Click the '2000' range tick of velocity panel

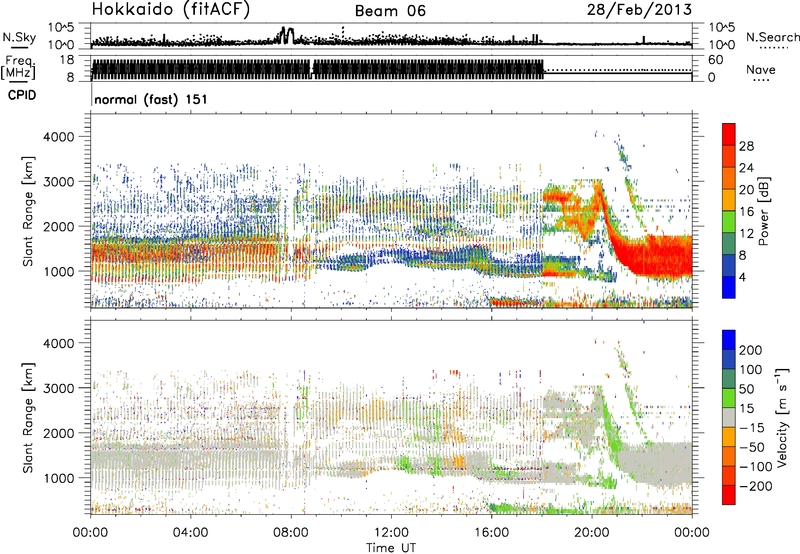58,433
